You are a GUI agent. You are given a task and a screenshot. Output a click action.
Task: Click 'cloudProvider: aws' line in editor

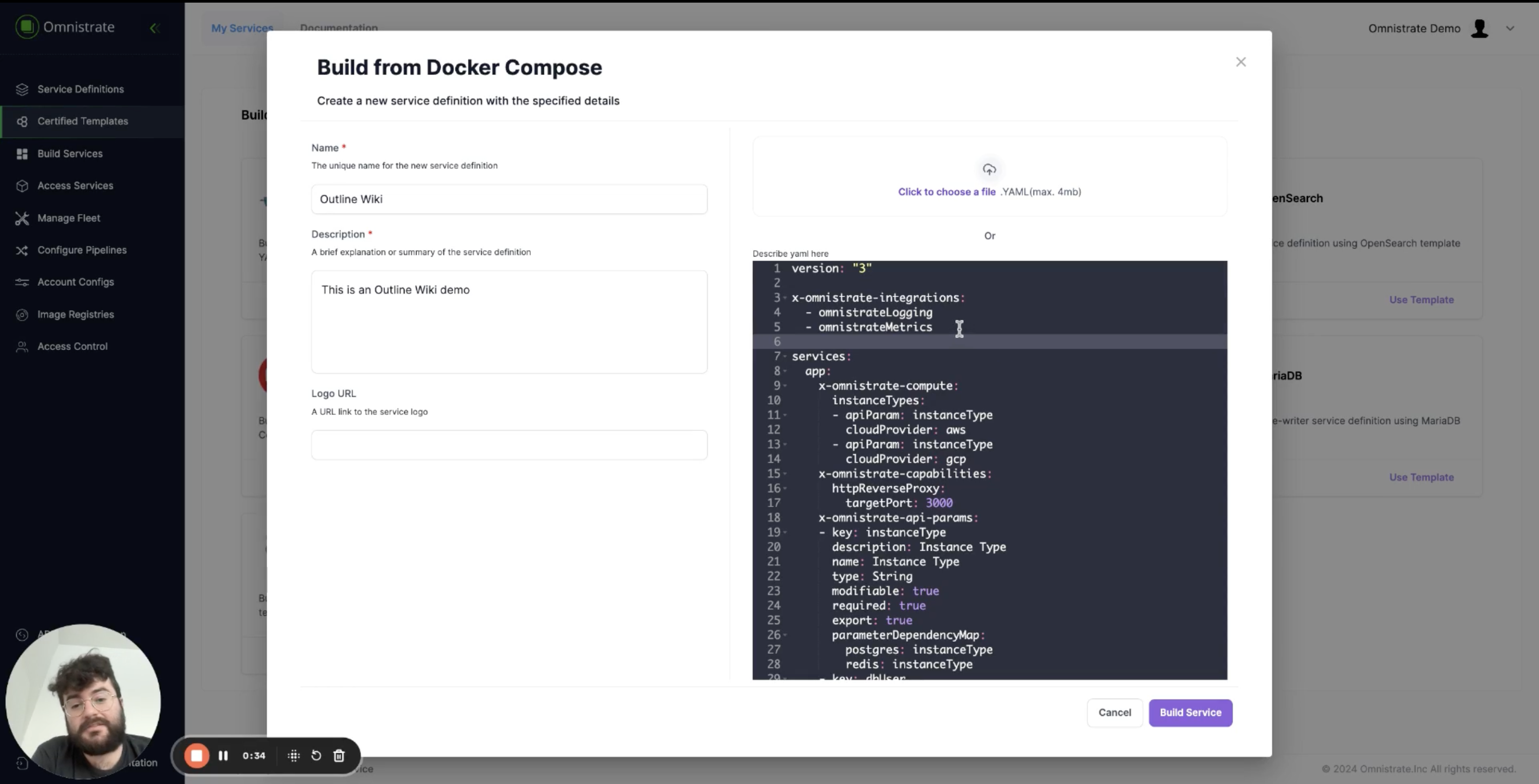click(905, 429)
